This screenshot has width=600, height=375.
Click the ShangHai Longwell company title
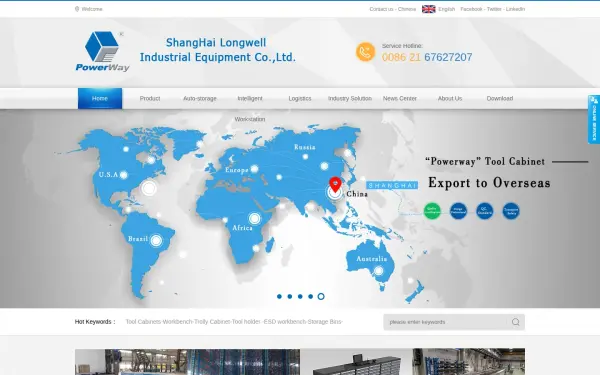[217, 50]
